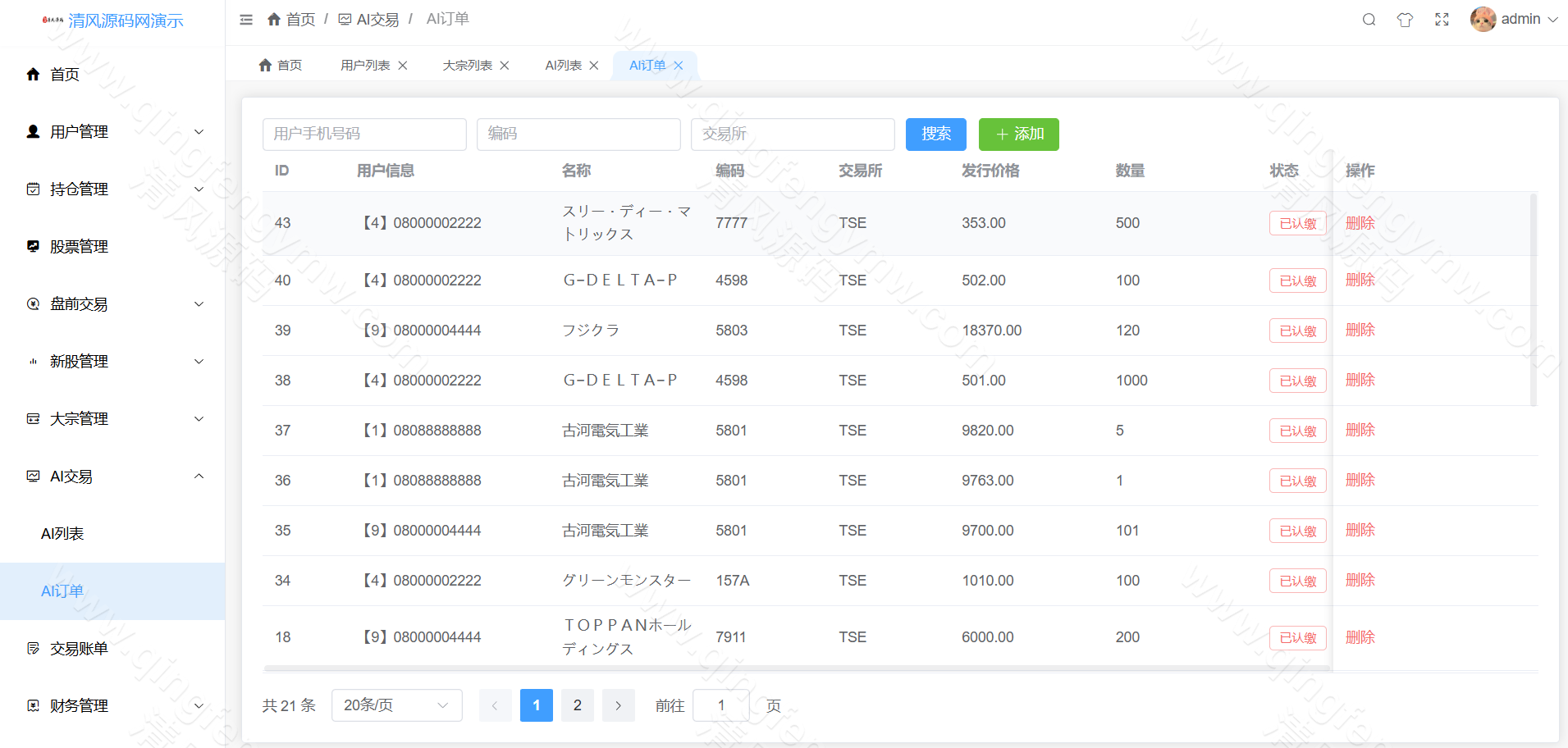
Task: Close the AI列表 tab
Action: click(594, 66)
